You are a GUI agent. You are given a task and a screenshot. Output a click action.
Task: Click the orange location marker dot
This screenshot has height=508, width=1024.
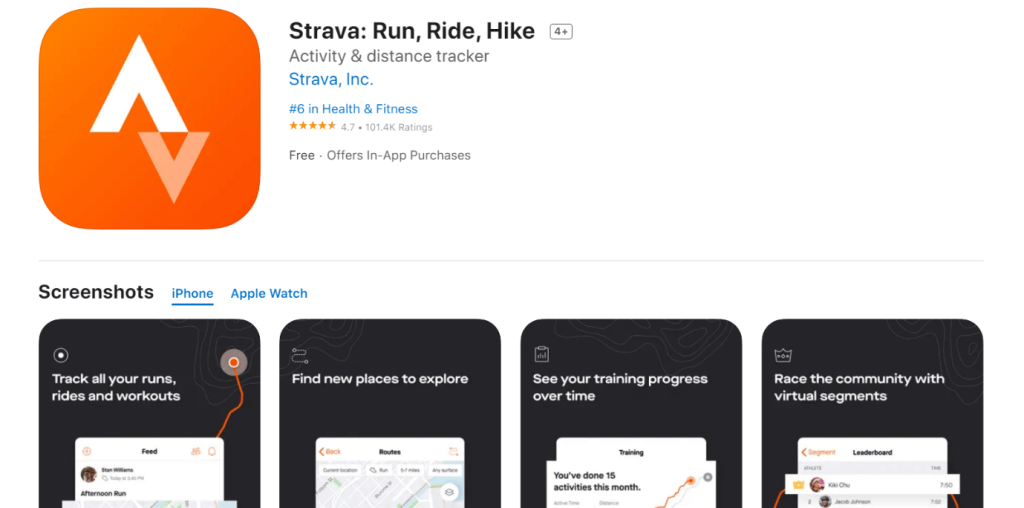click(x=234, y=362)
